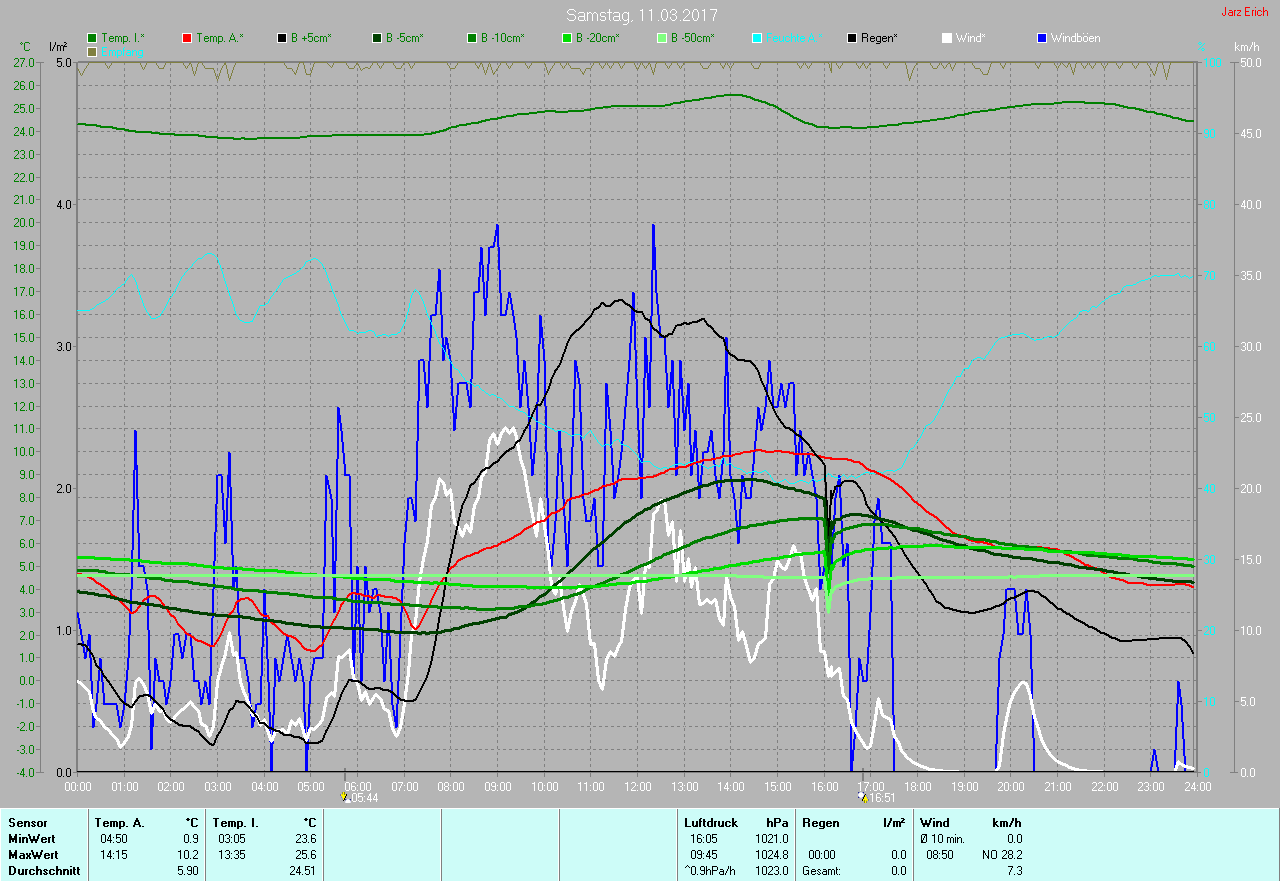The height and width of the screenshot is (881, 1280).
Task: Select the B +5cm legend label
Action: point(311,38)
